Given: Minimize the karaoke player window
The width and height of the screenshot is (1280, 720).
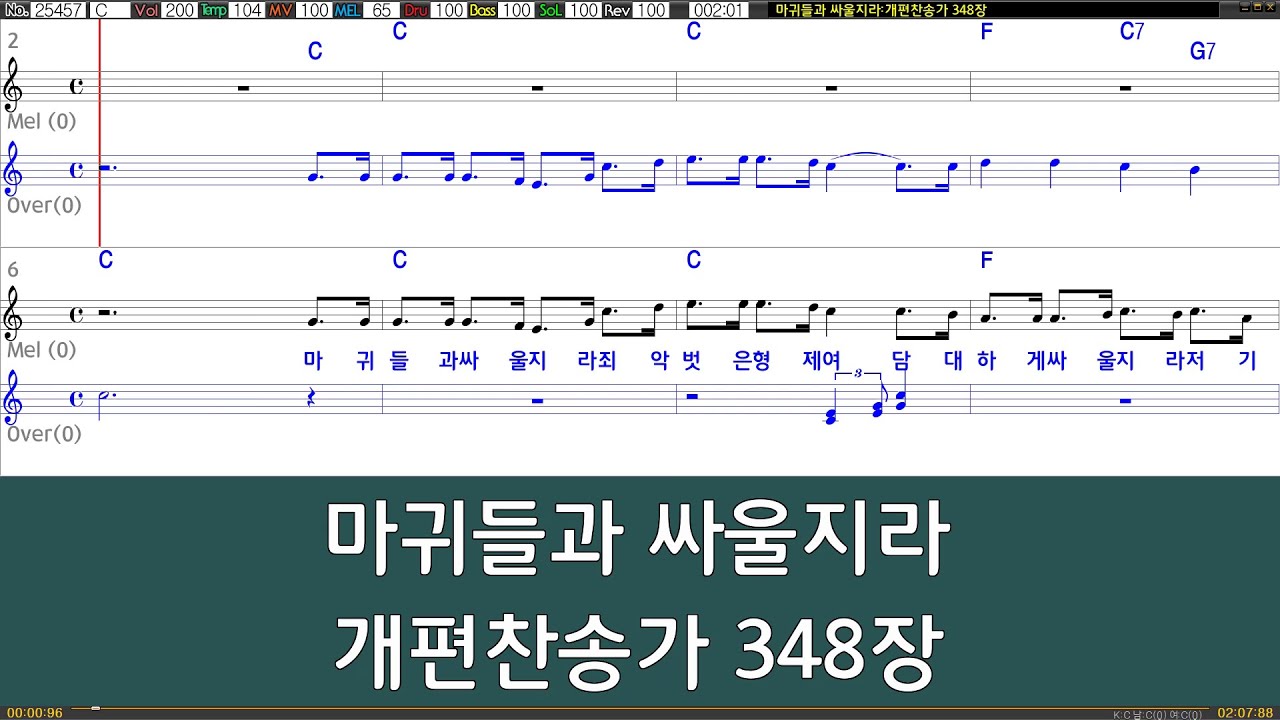Looking at the screenshot, I should tap(1243, 7).
